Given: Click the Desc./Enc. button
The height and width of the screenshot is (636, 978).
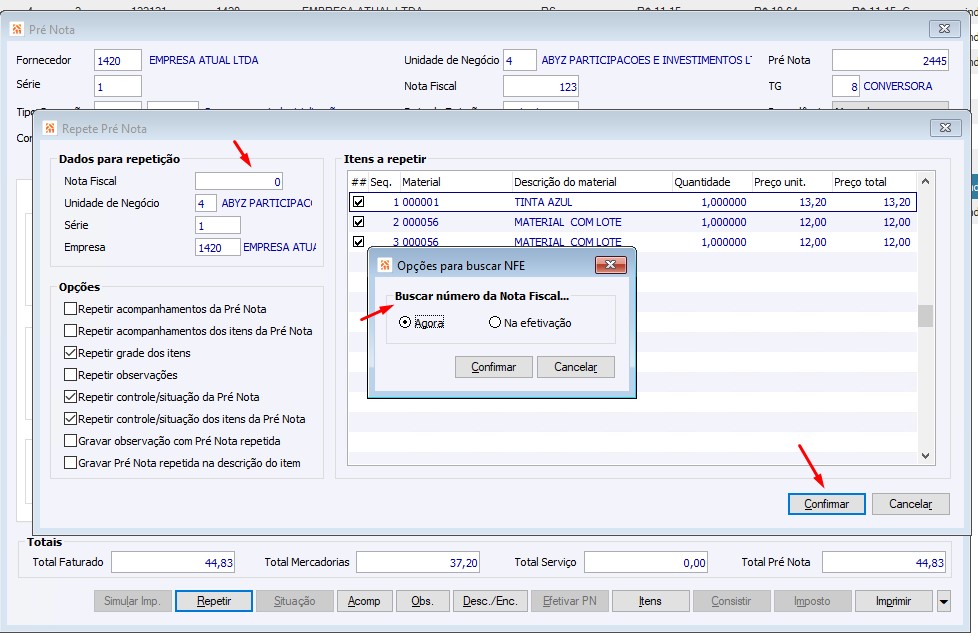Looking at the screenshot, I should point(490,601).
